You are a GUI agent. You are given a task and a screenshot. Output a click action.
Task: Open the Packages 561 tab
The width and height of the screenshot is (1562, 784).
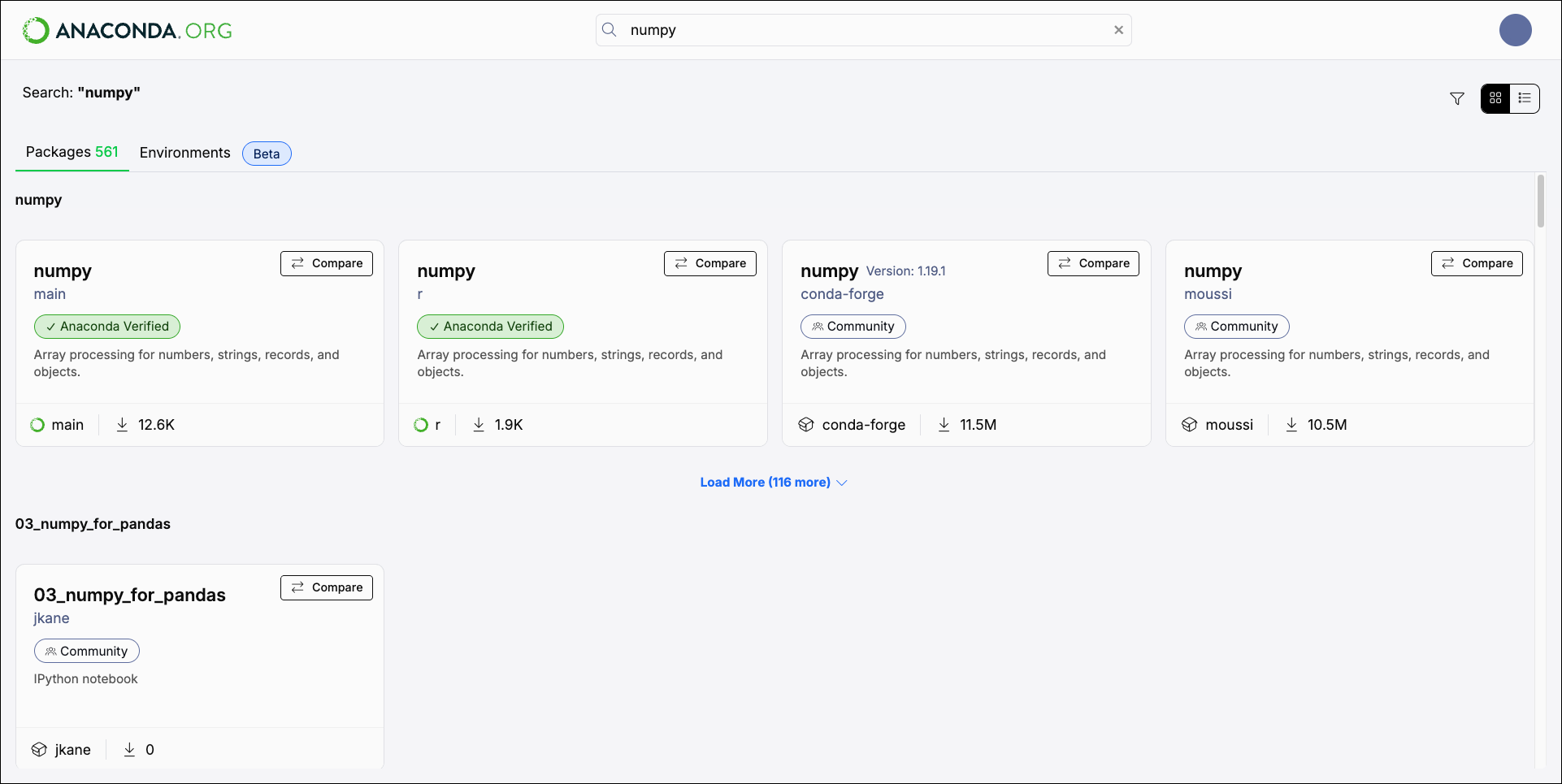coord(72,153)
